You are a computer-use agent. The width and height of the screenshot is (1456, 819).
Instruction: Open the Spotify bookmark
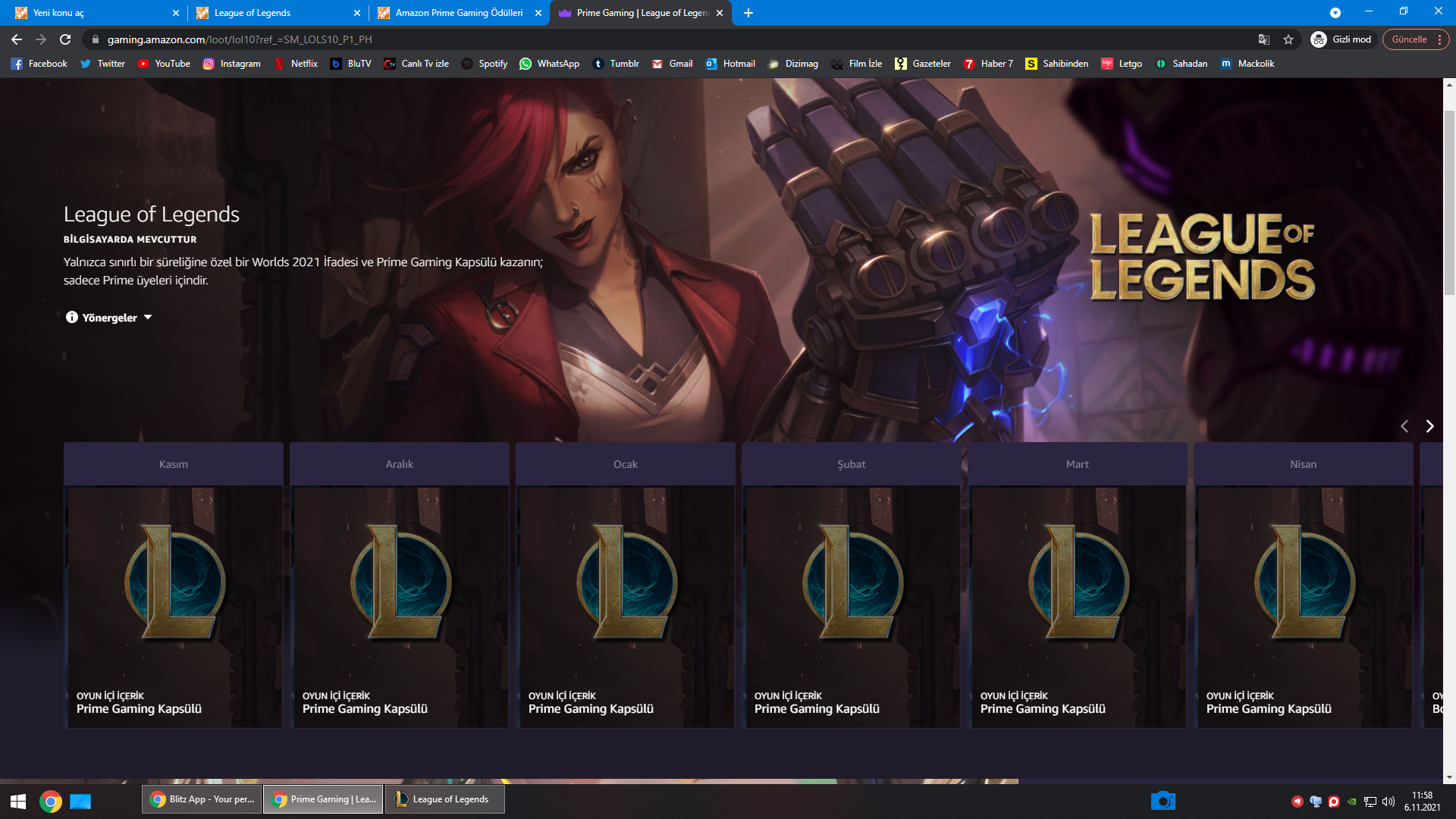coord(485,64)
